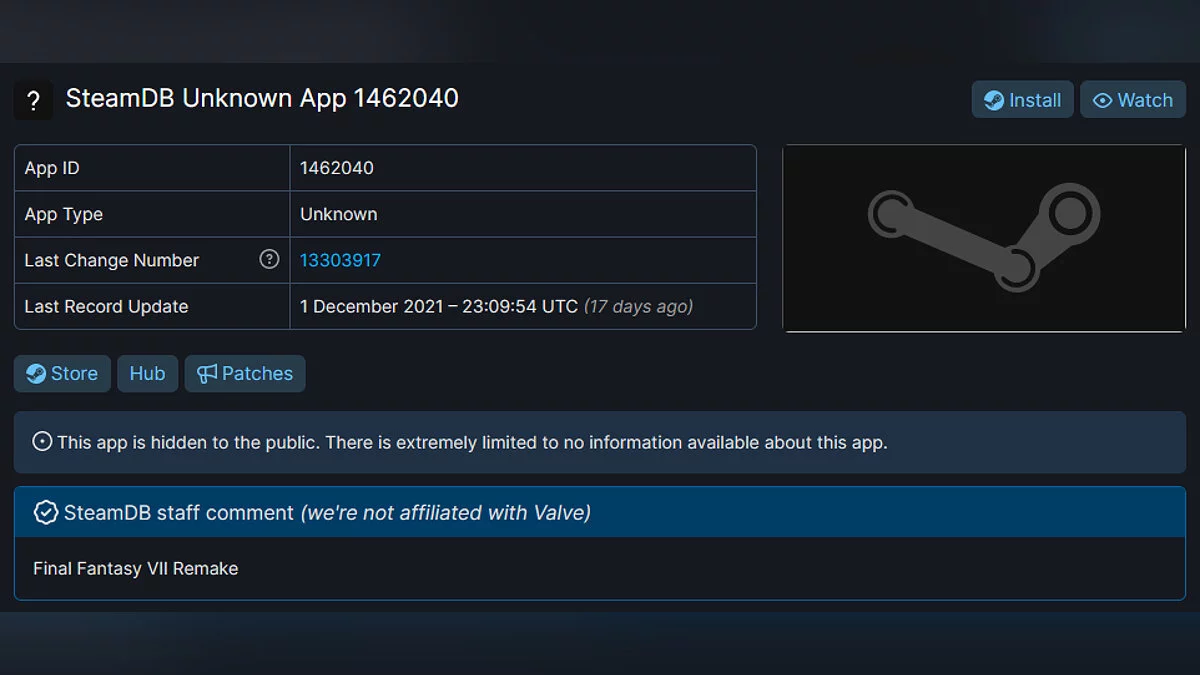The height and width of the screenshot is (675, 1200).
Task: Click the help icon beside Last Change Number
Action: 269,259
